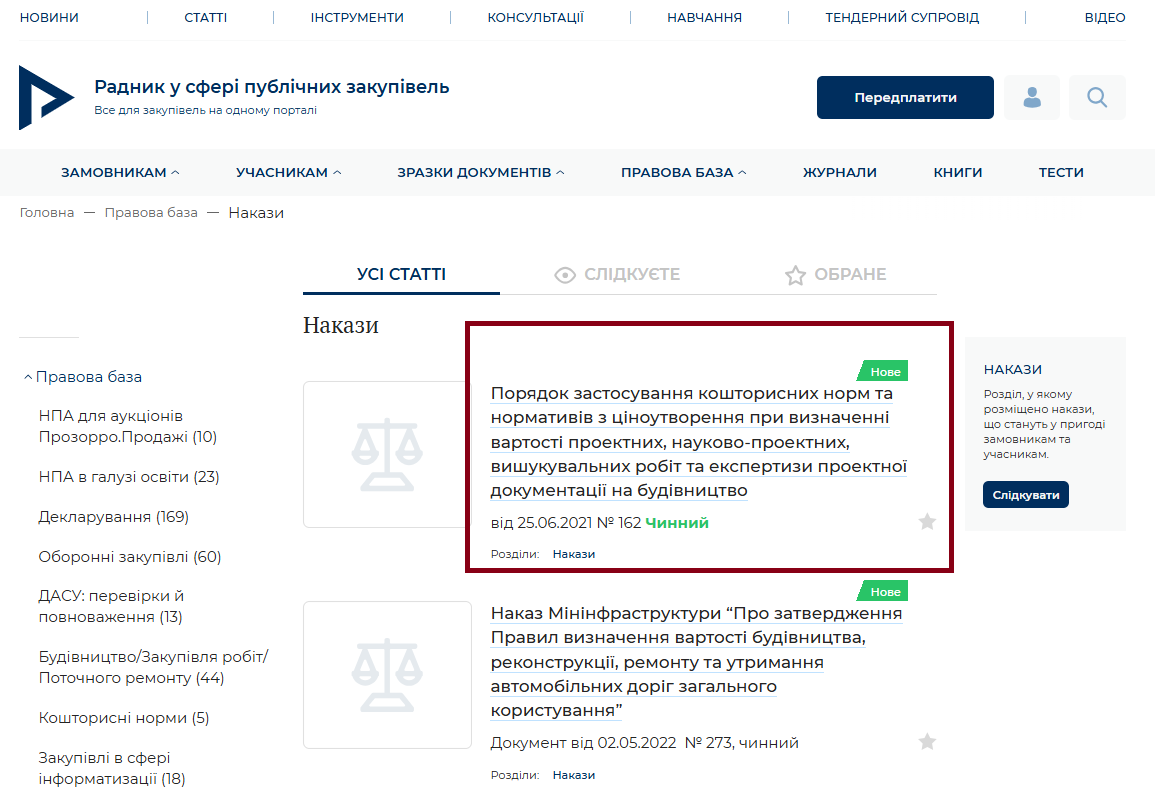Star the first order as favorite

pyautogui.click(x=927, y=521)
